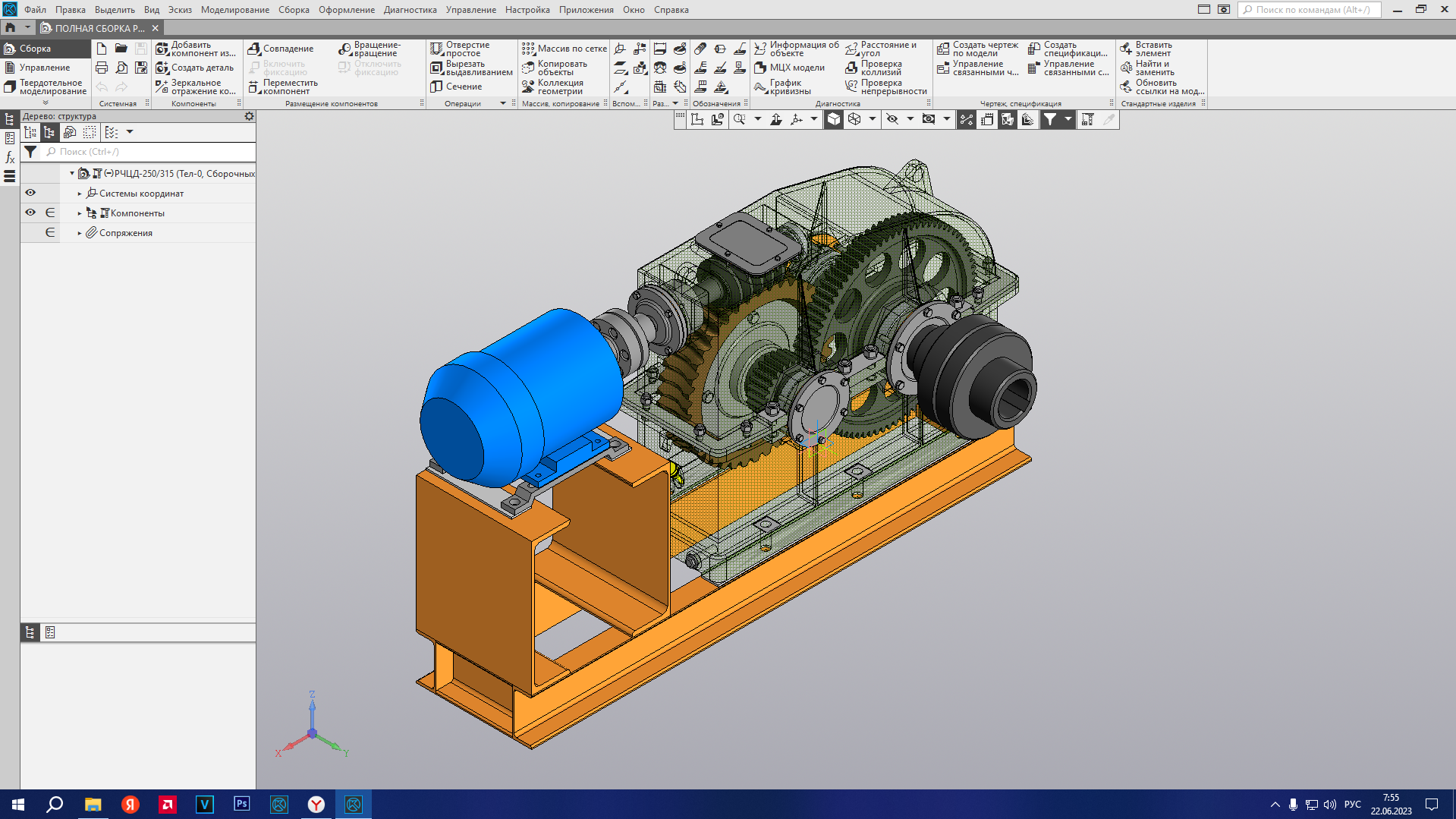Image resolution: width=1456 pixels, height=819 pixels.
Task: Select the Сечение tool
Action: click(x=456, y=87)
